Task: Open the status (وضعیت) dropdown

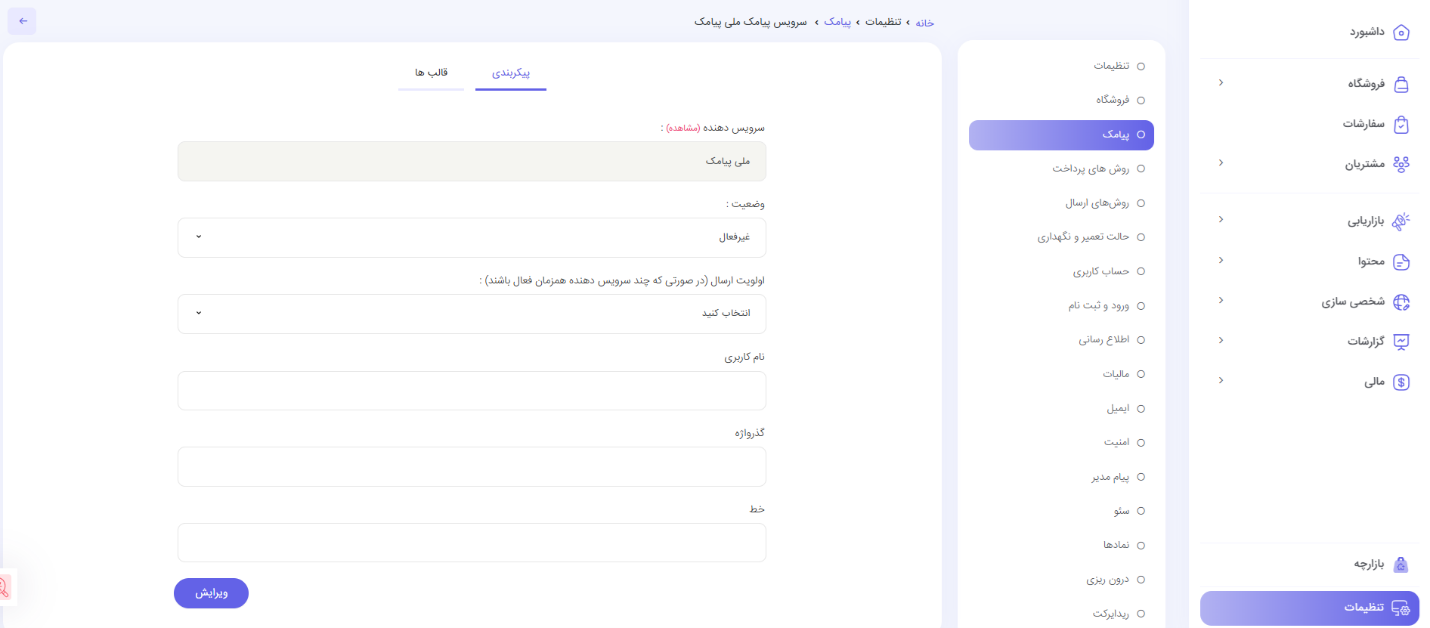Action: pyautogui.click(x=471, y=238)
